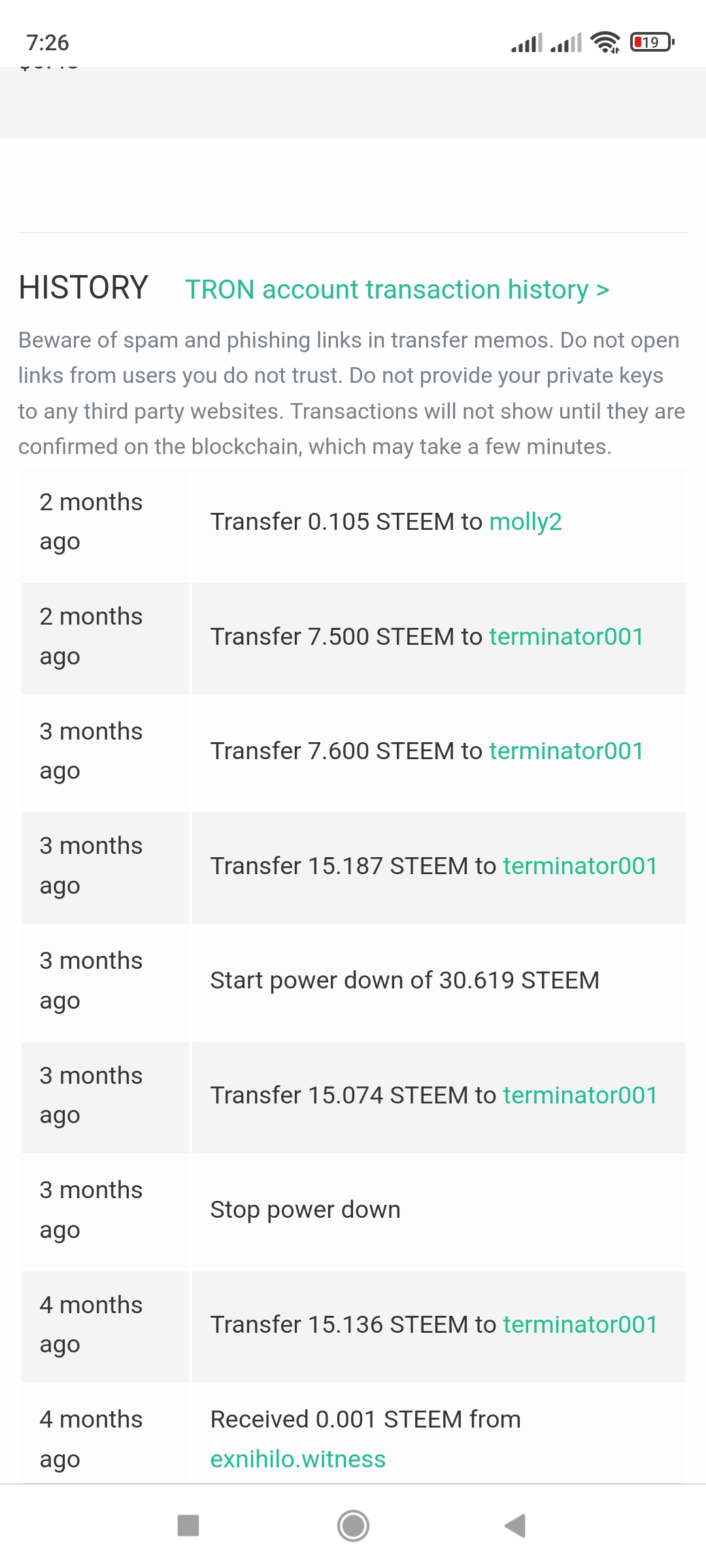Tap the first cellular signal strength icon
706x1568 pixels.
[527, 43]
